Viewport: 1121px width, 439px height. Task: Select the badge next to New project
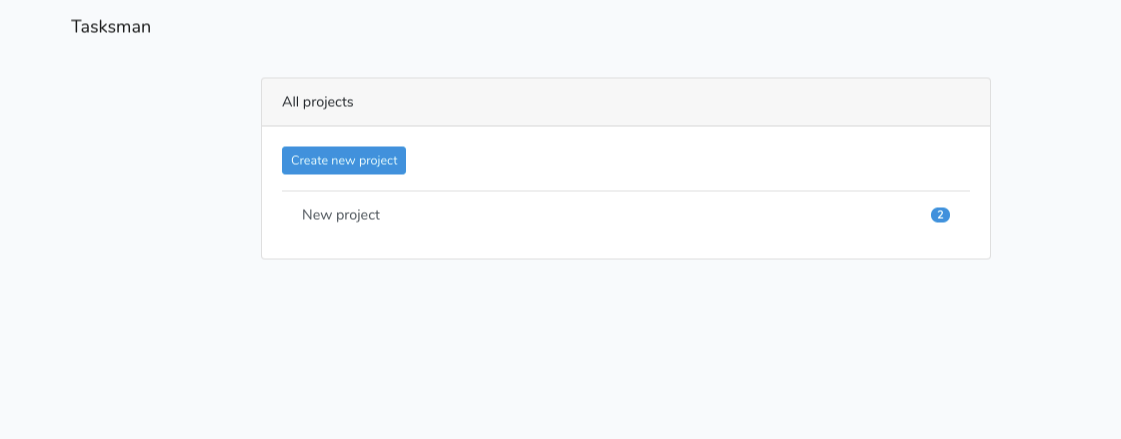pos(940,214)
